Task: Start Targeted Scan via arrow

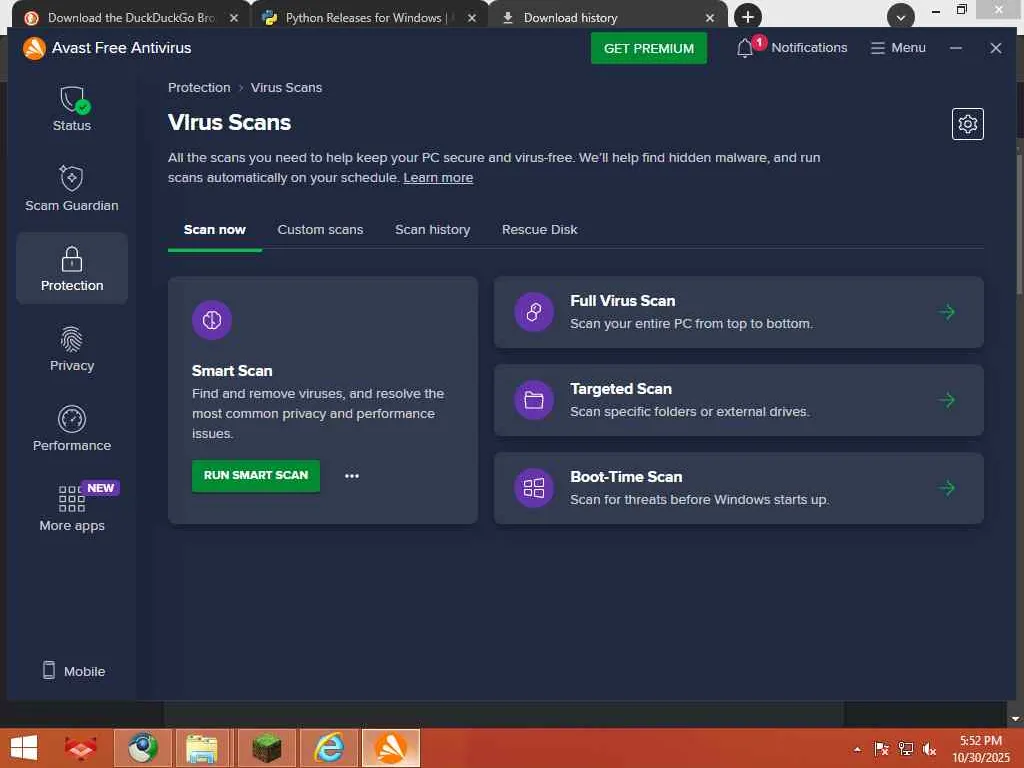Action: [946, 400]
